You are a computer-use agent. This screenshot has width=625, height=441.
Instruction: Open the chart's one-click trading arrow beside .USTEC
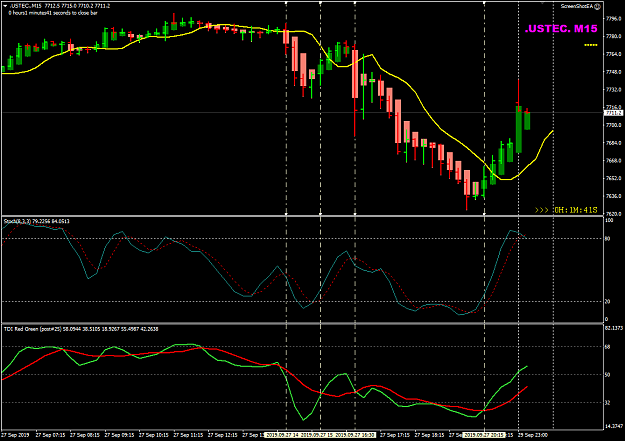[5, 6]
